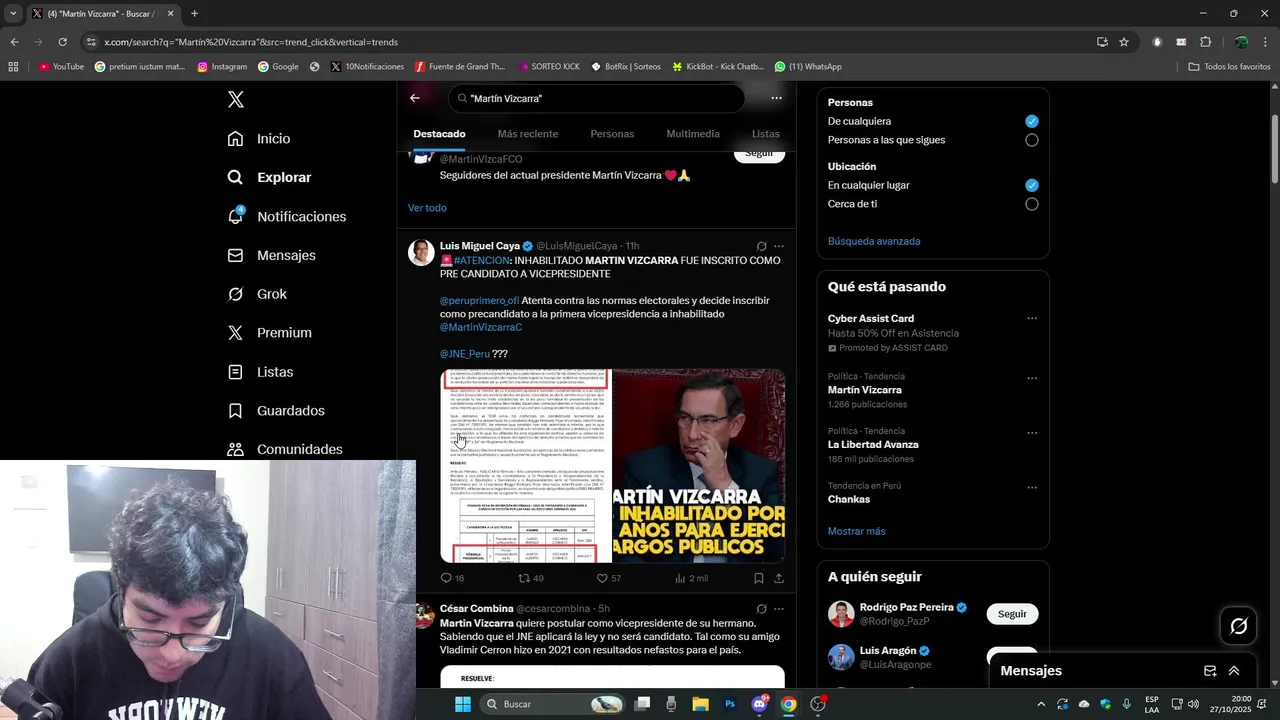Open Mensajes in the sidebar
This screenshot has height=720, width=1280.
coord(271,255)
